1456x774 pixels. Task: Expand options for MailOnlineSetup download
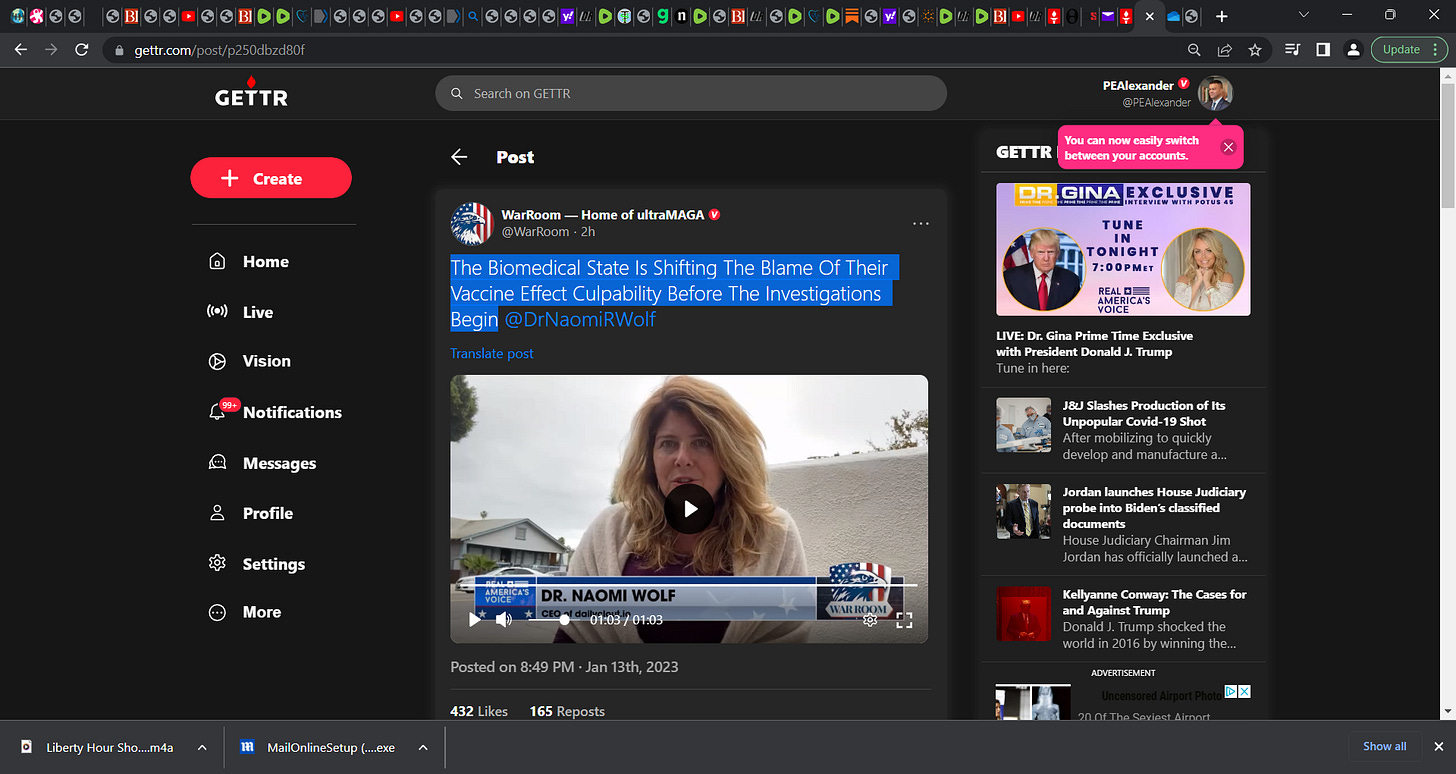tap(423, 747)
